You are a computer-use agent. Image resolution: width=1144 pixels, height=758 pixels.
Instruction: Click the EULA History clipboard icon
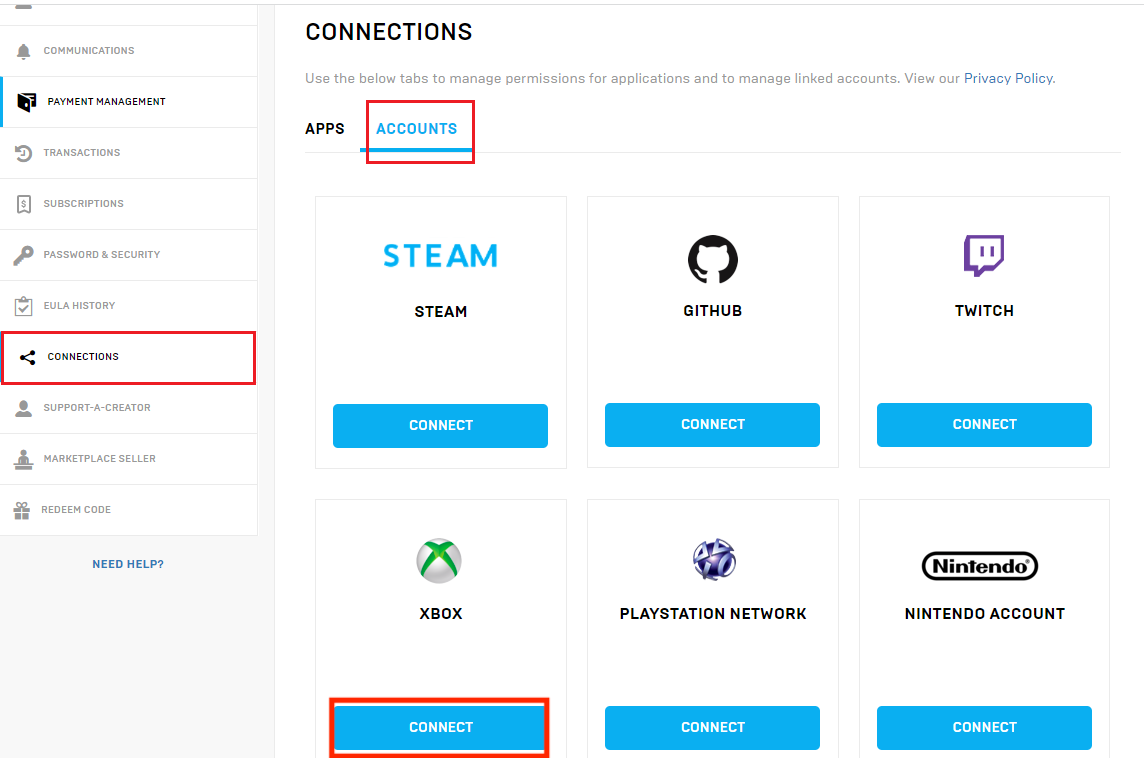click(23, 306)
